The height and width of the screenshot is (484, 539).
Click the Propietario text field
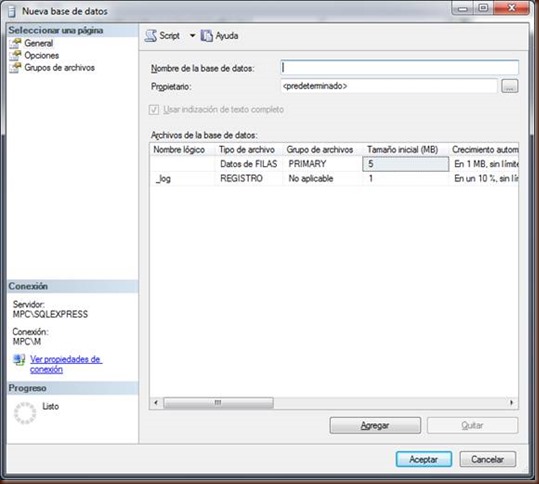point(389,86)
